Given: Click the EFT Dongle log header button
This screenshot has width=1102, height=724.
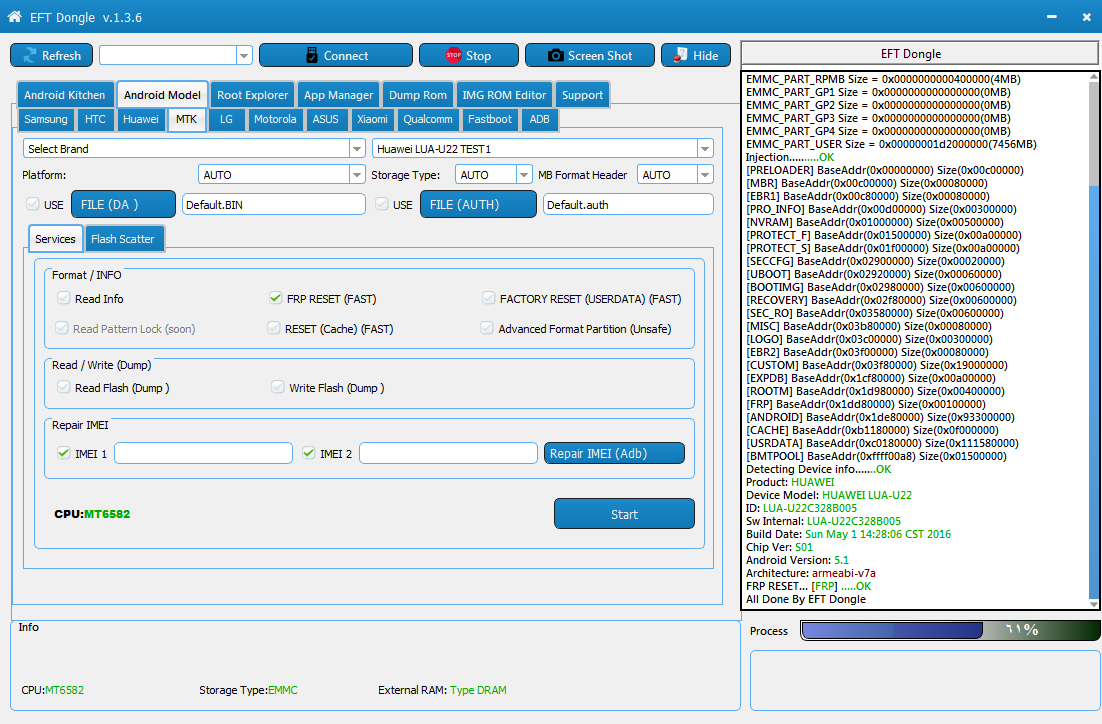Looking at the screenshot, I should [x=919, y=54].
